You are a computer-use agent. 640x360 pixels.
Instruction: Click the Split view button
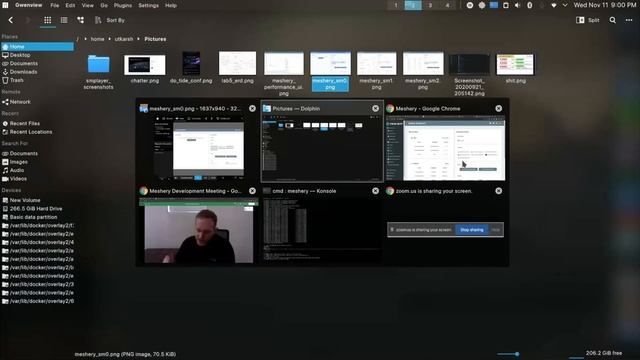588,20
